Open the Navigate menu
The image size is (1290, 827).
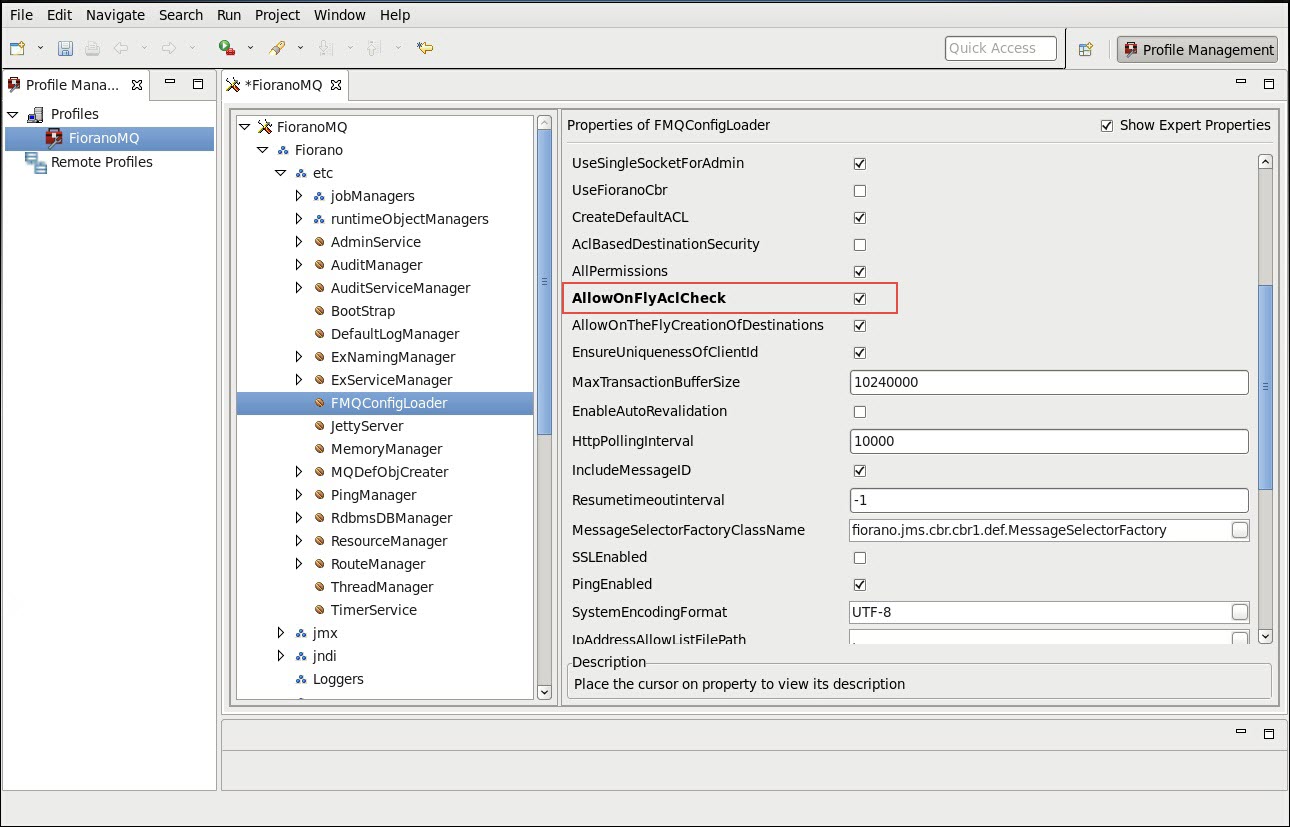pos(115,15)
